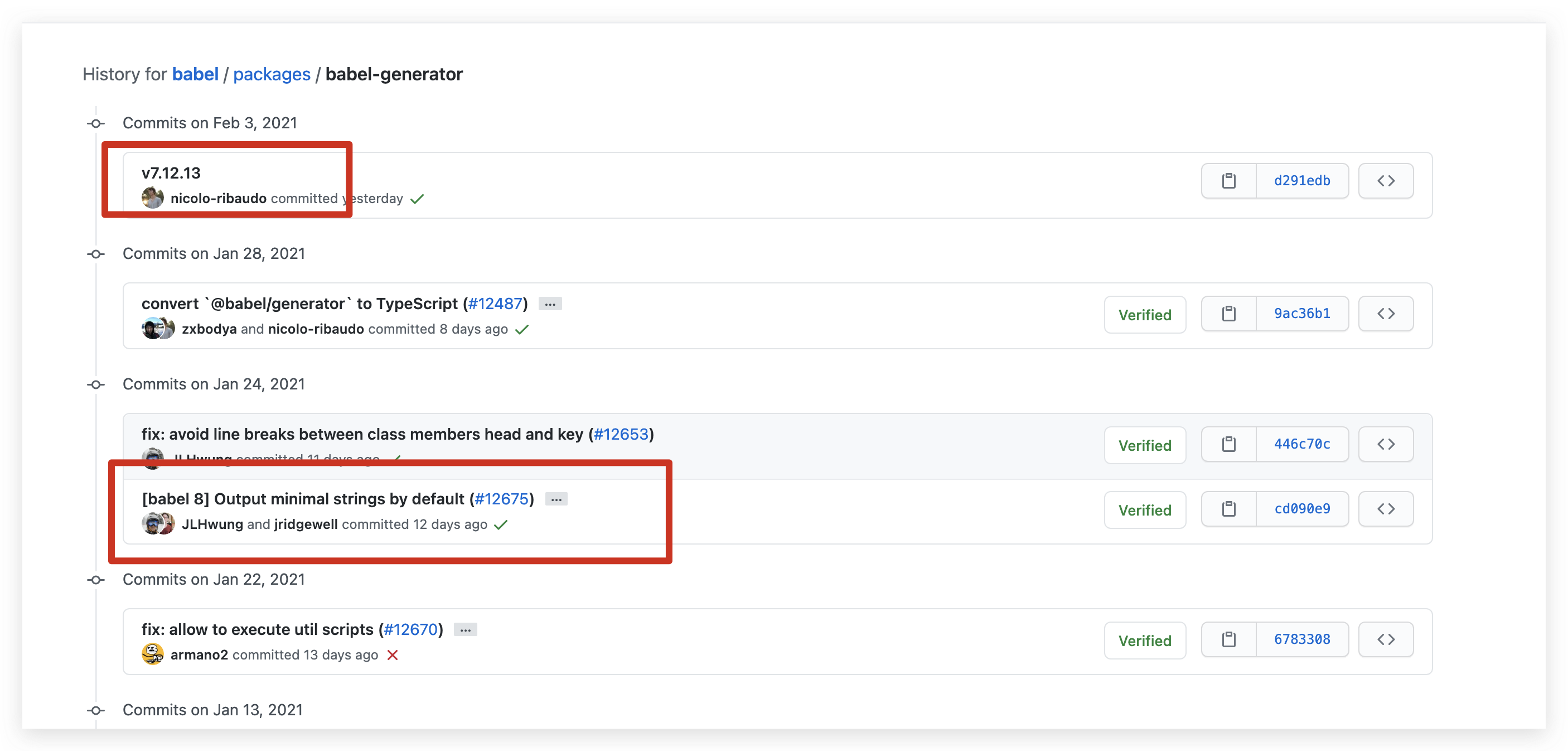The image size is (1568, 751).
Task: View failed checks for armano2 commit
Action: click(x=393, y=655)
